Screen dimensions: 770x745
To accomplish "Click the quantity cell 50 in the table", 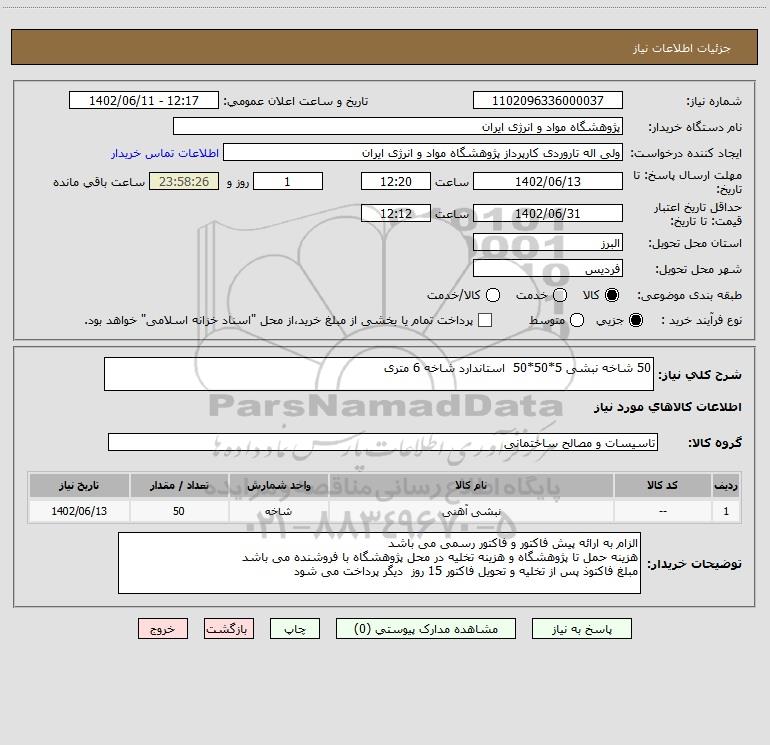I will pyautogui.click(x=179, y=511).
